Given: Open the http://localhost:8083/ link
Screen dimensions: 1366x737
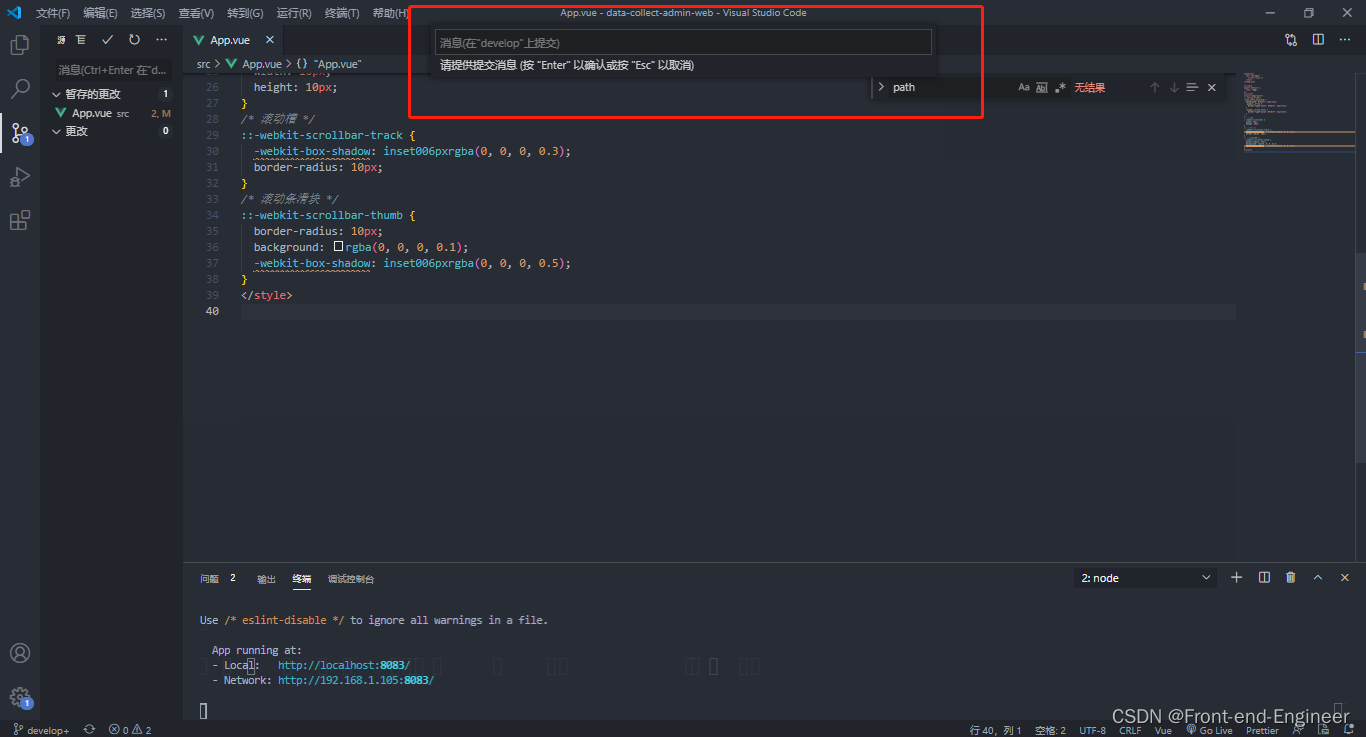Looking at the screenshot, I should (344, 665).
